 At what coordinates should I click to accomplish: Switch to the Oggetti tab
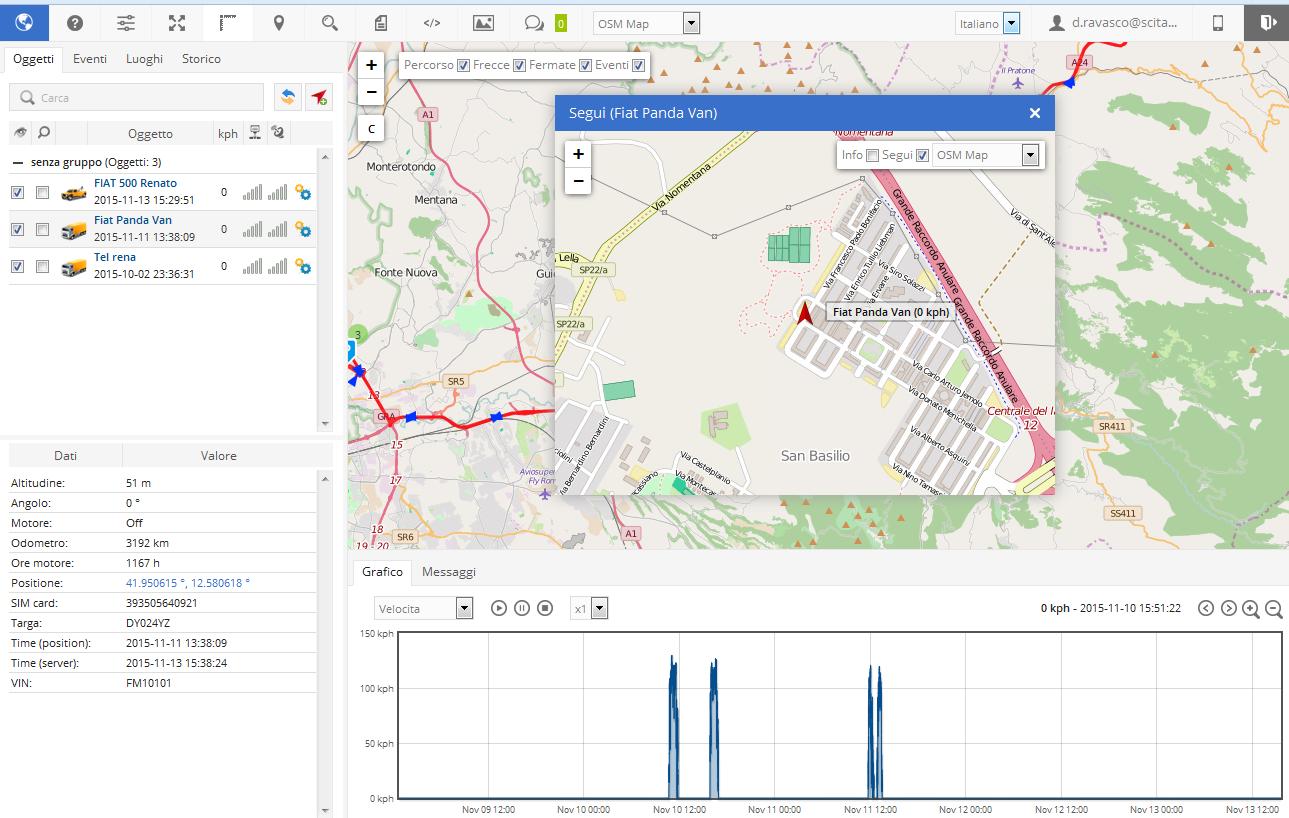(x=33, y=59)
